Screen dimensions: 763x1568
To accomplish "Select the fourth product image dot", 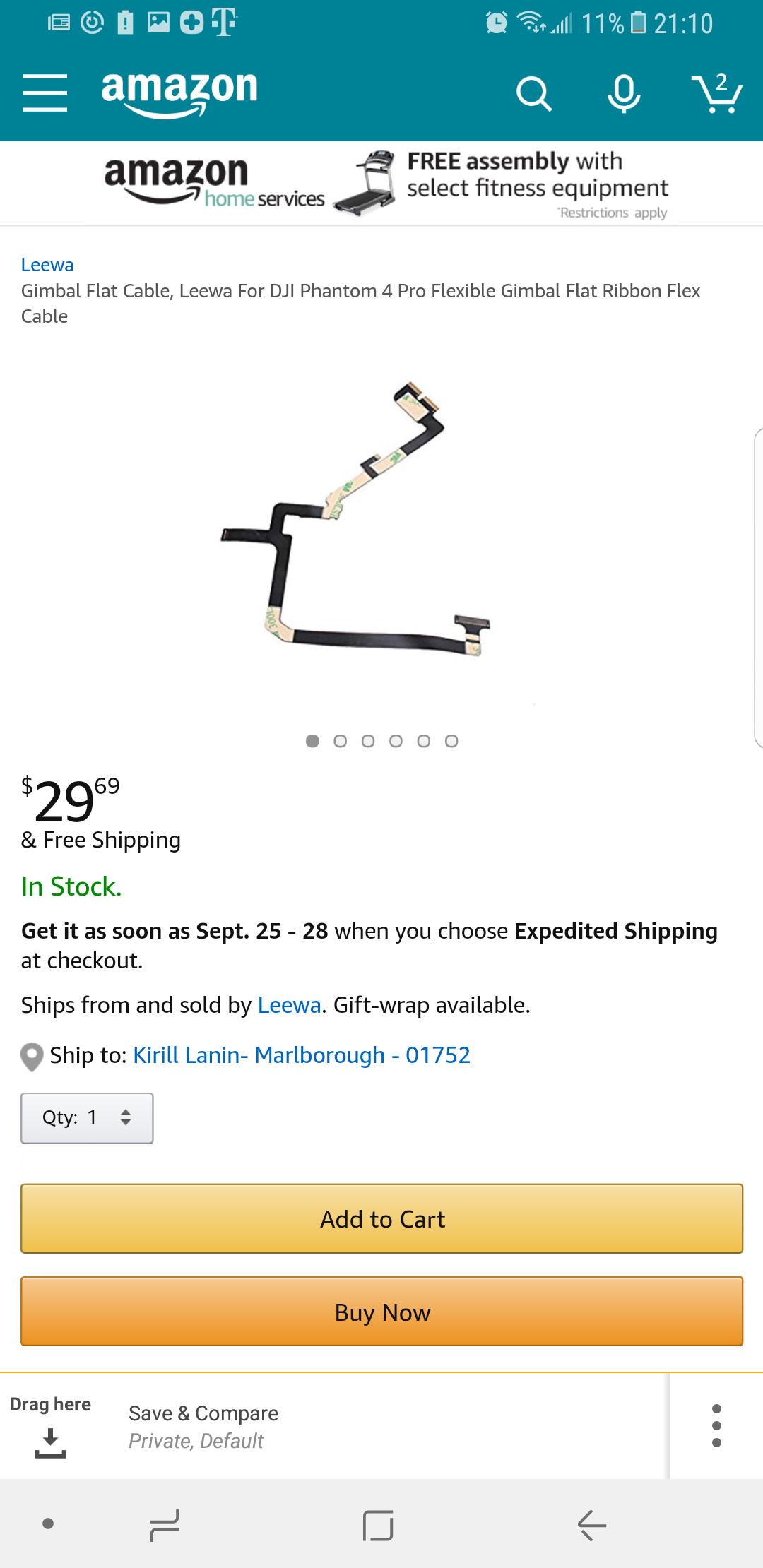I will click(396, 741).
